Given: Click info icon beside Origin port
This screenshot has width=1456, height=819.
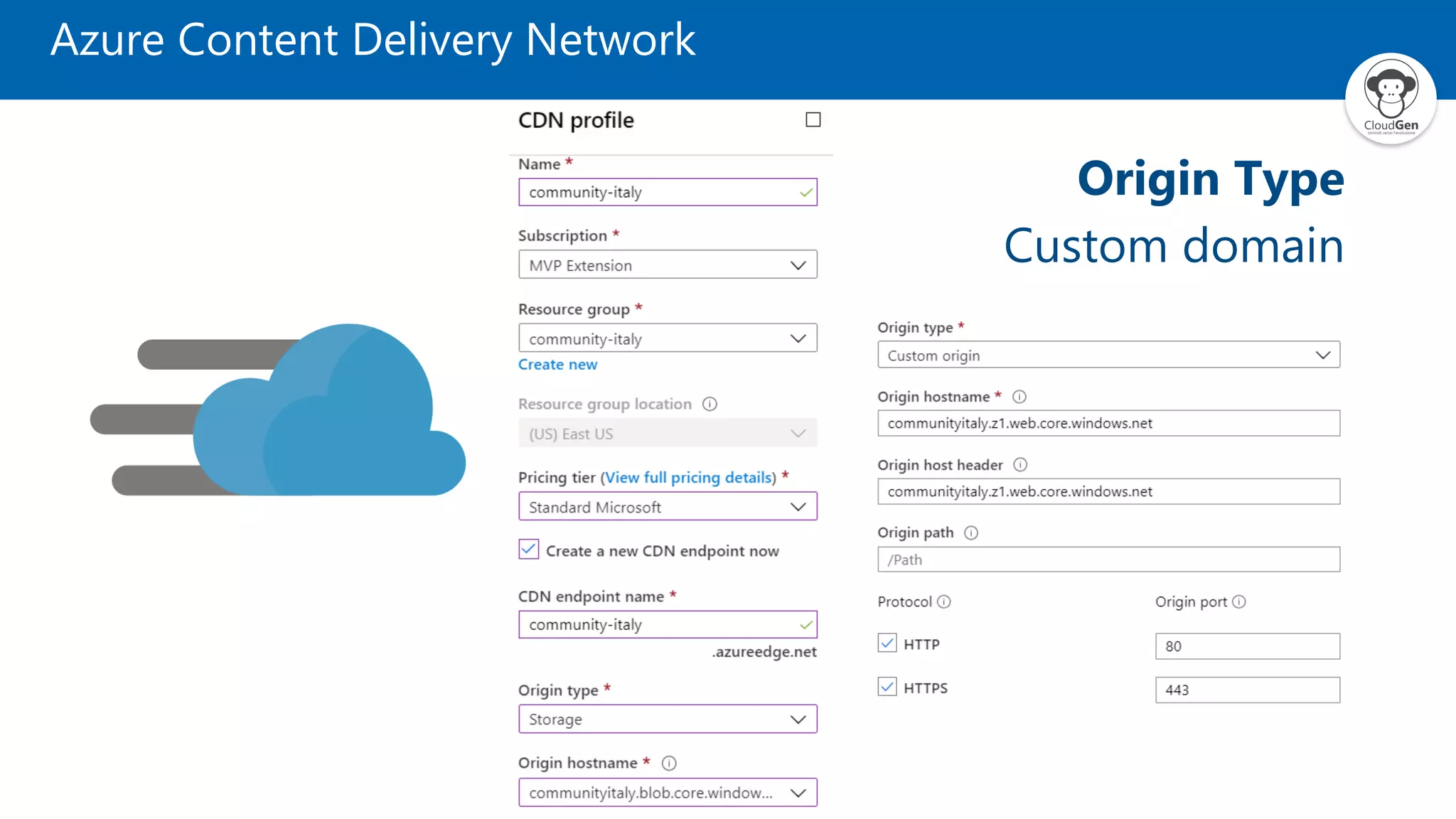Looking at the screenshot, I should tap(1239, 601).
